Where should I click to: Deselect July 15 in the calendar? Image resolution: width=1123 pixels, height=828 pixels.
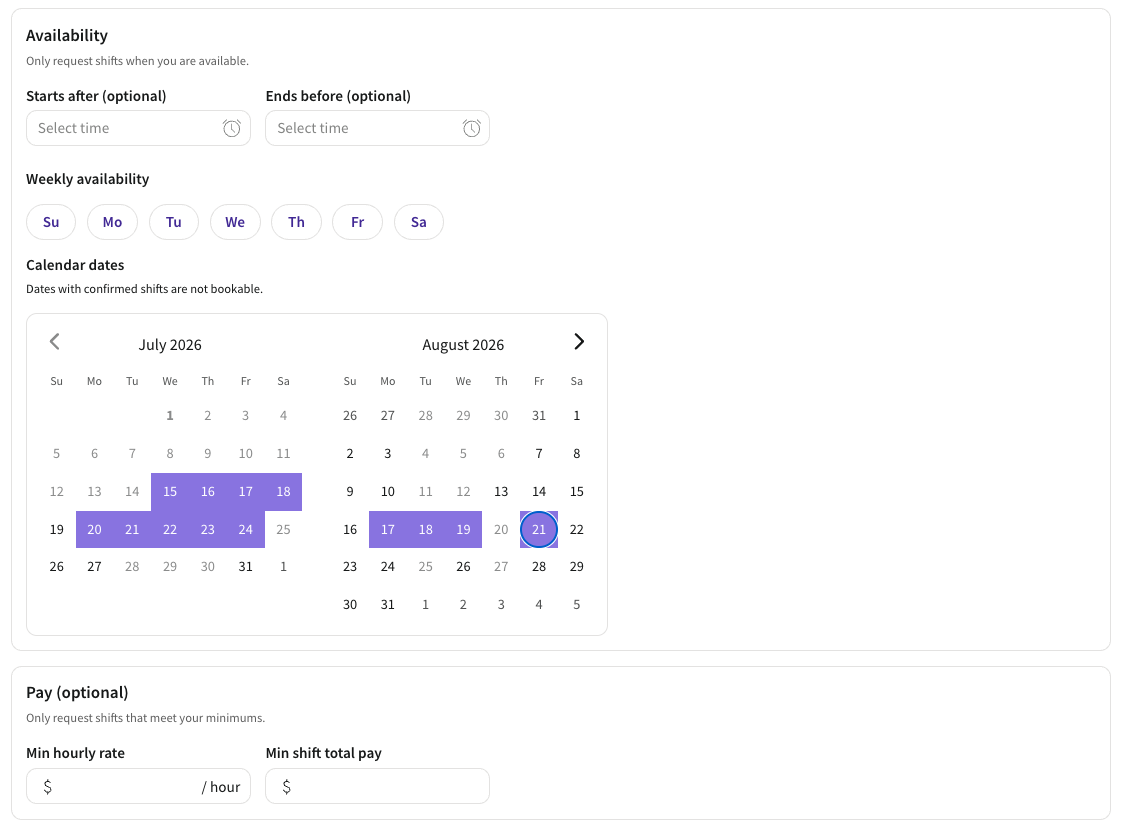170,491
